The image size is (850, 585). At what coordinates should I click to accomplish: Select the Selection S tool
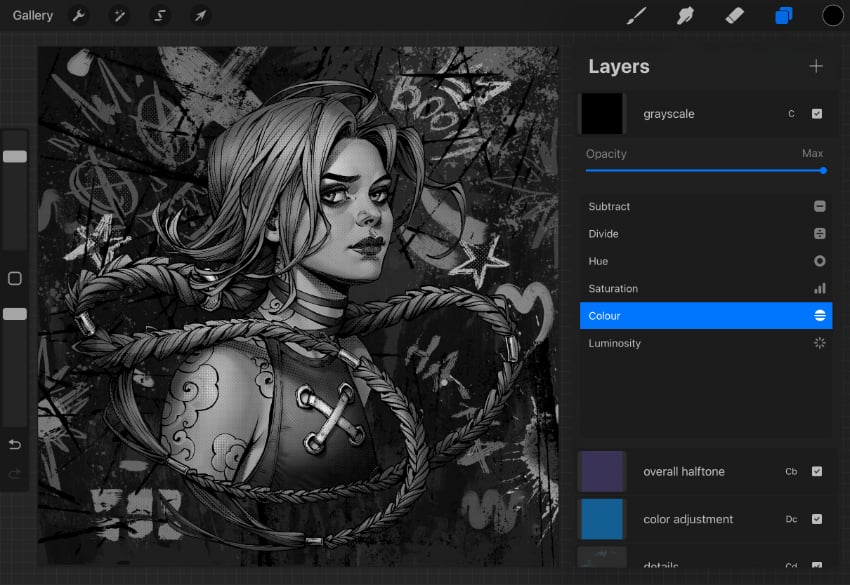pyautogui.click(x=160, y=16)
